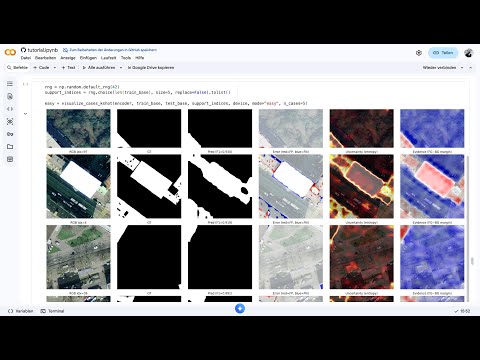This screenshot has height=360, width=480.
Task: Open the Variablen panel
Action: 21,311
